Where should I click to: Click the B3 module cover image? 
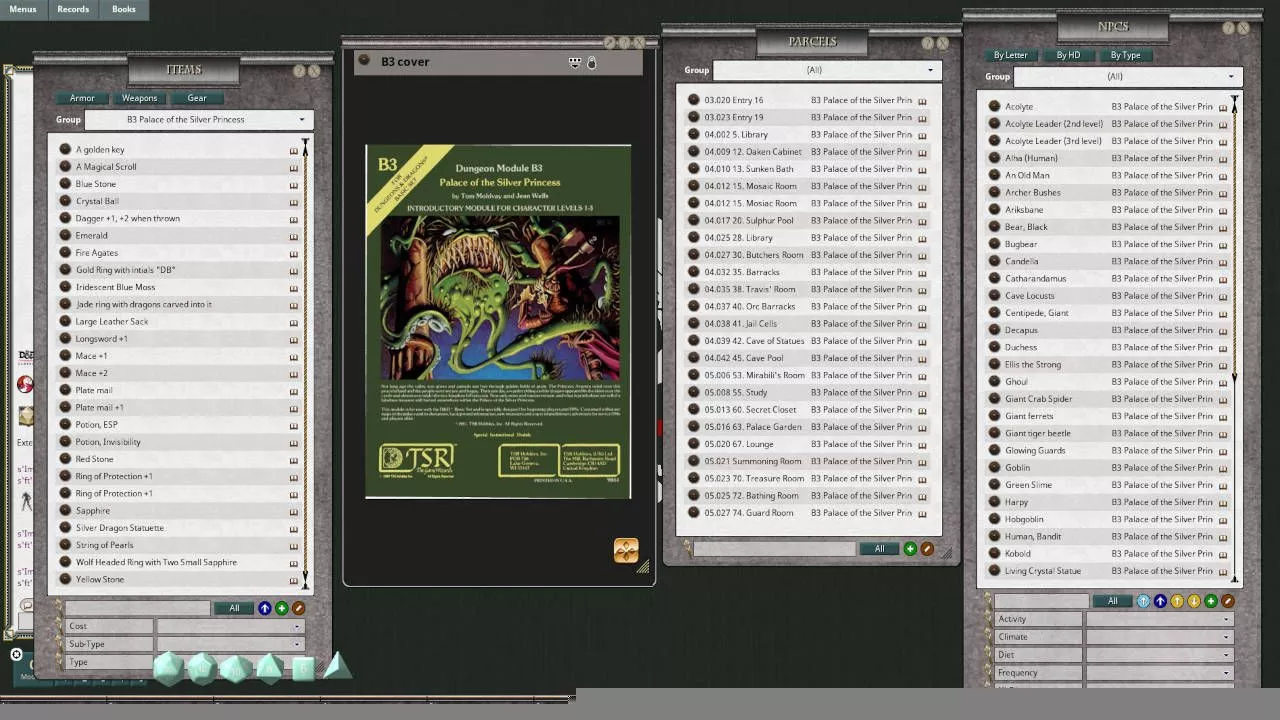498,322
